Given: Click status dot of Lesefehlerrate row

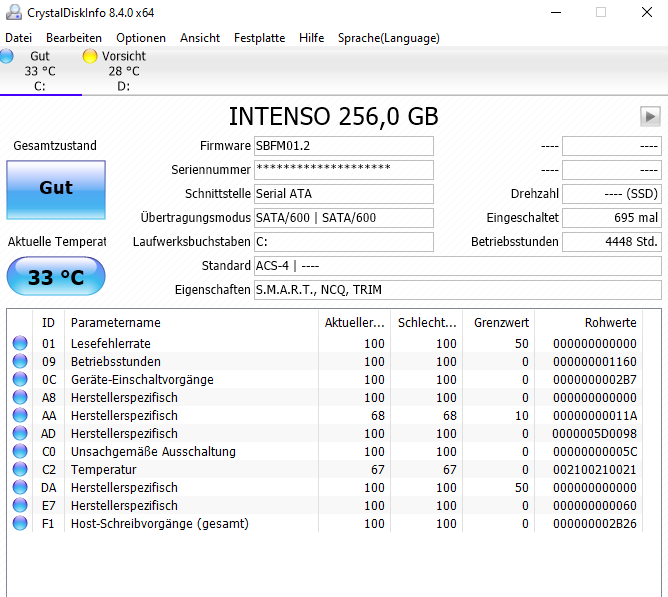Looking at the screenshot, I should coord(20,343).
